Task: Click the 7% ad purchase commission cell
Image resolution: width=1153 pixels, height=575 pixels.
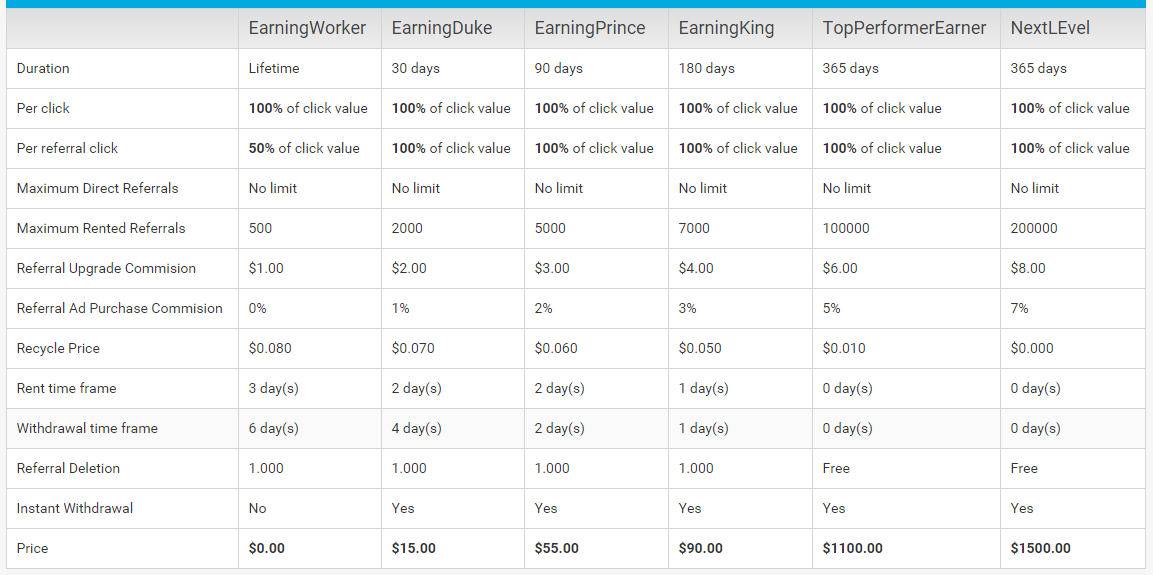Action: point(1019,308)
